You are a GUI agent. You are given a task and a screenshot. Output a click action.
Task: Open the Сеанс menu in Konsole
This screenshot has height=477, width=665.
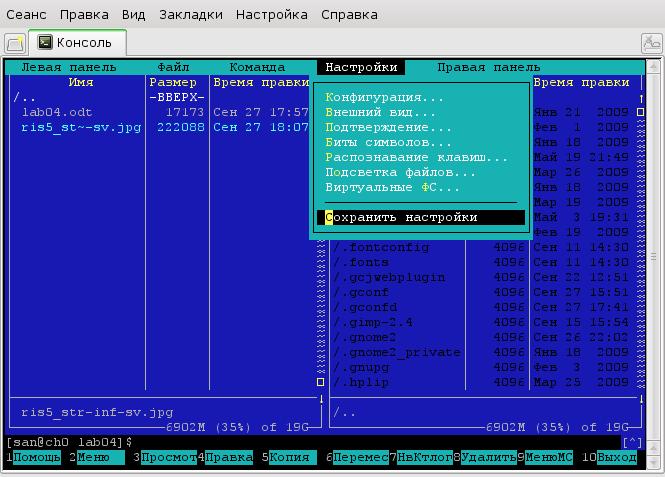pyautogui.click(x=25, y=15)
